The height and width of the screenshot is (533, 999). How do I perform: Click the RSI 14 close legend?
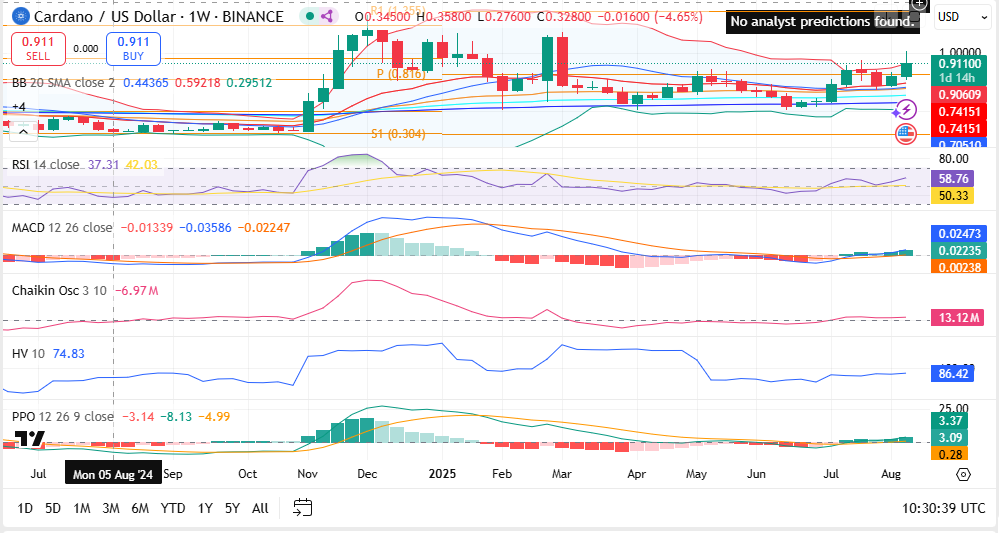pos(45,165)
